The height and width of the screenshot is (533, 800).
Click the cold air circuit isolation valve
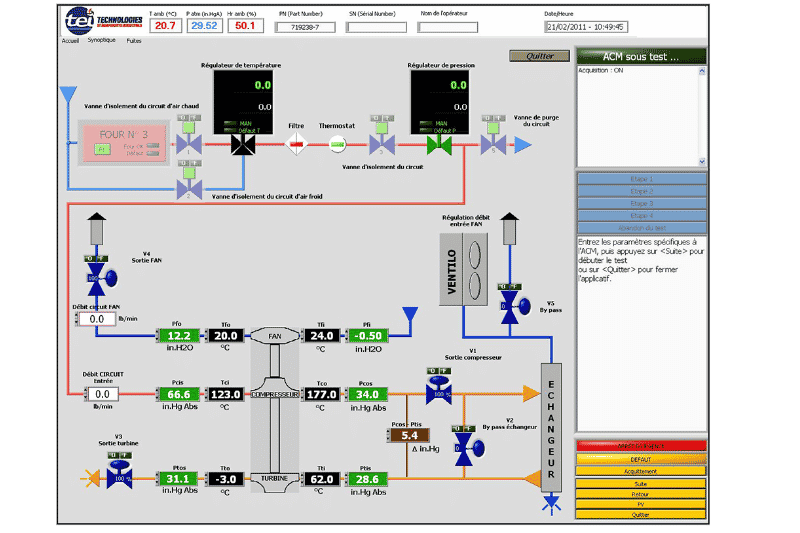pyautogui.click(x=187, y=187)
